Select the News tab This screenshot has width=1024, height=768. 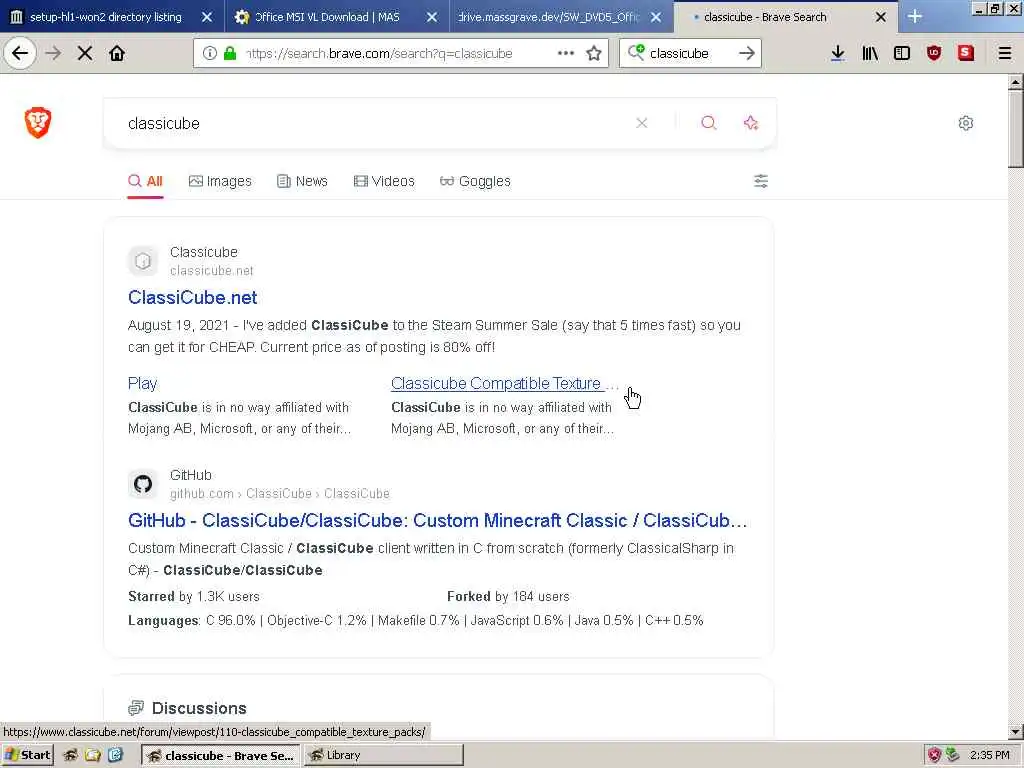pyautogui.click(x=302, y=181)
